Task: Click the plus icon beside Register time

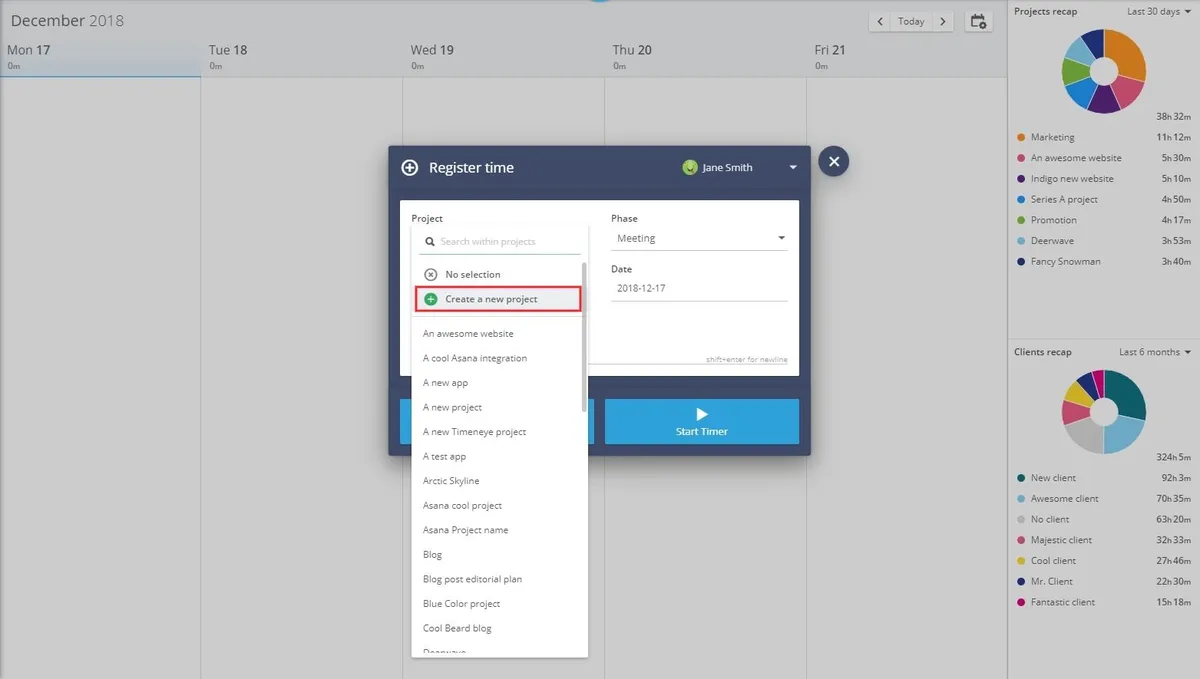Action: (x=410, y=168)
